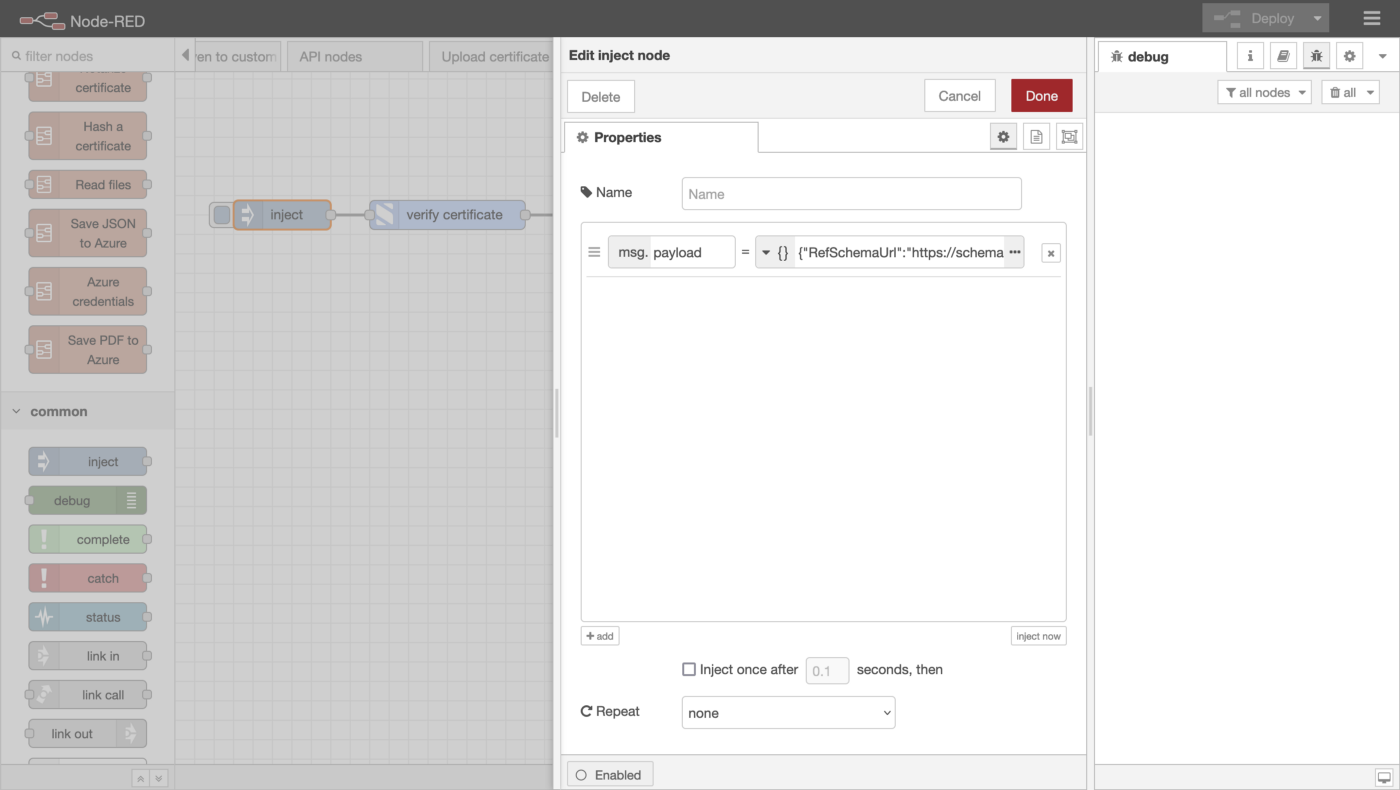
Task: Click the inject now button
Action: 1037,636
